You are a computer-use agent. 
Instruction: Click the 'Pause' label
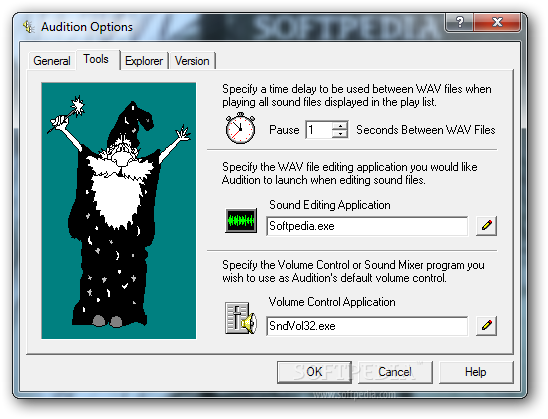point(284,130)
